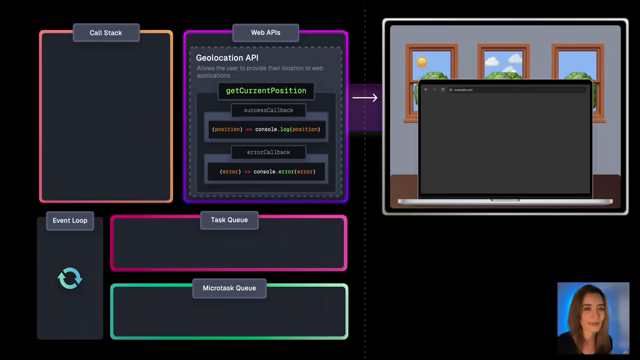The width and height of the screenshot is (640, 360).
Task: Select the Call Stack label
Action: point(106,33)
